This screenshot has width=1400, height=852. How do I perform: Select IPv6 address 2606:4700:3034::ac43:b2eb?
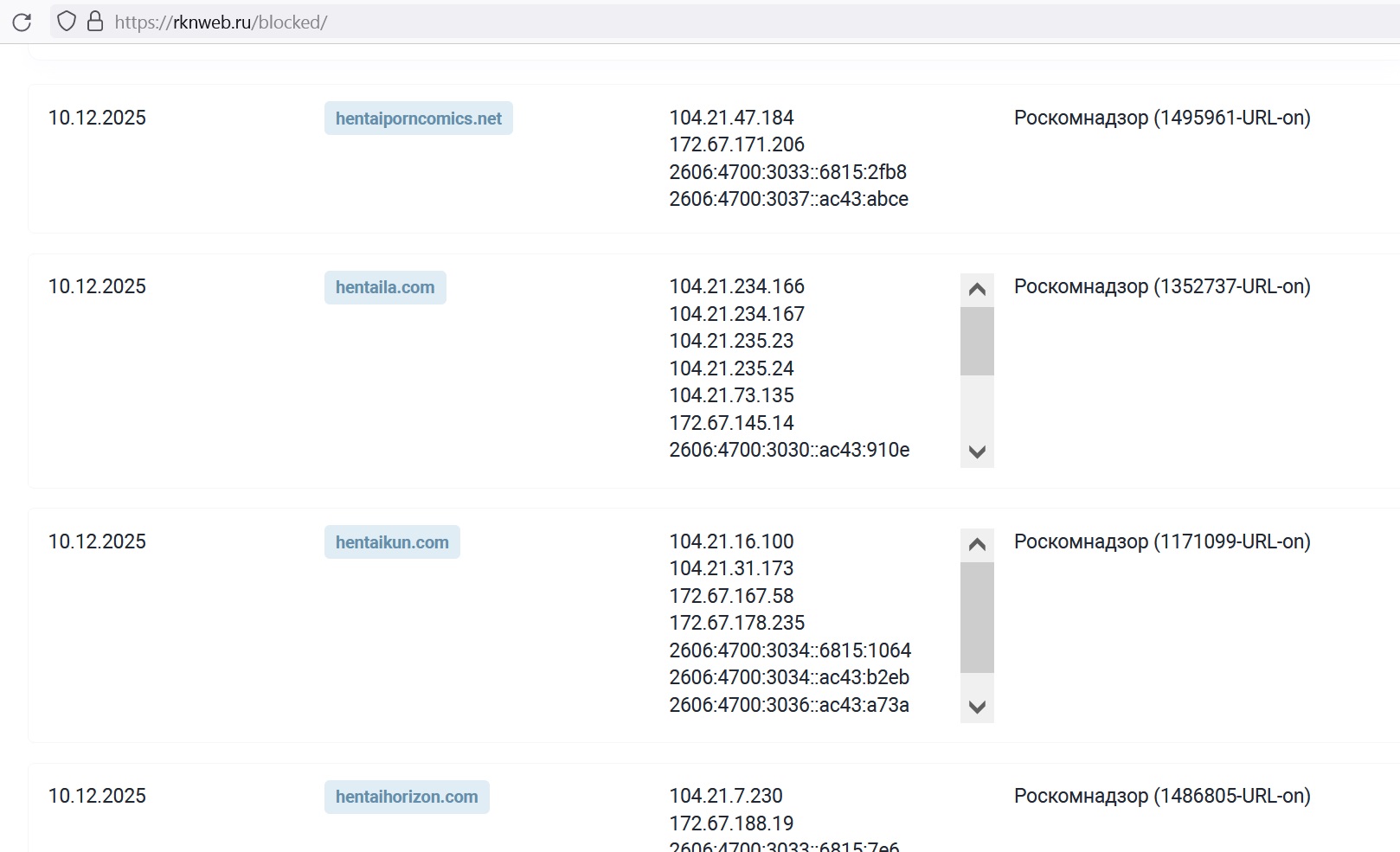pyautogui.click(x=789, y=677)
